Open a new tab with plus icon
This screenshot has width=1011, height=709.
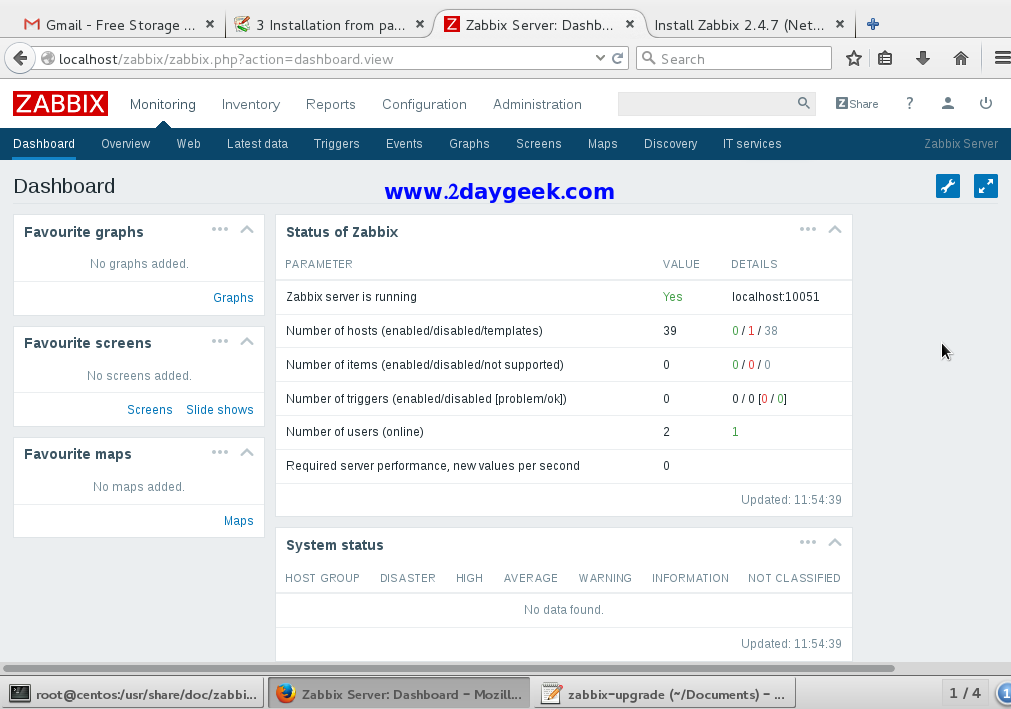(873, 24)
